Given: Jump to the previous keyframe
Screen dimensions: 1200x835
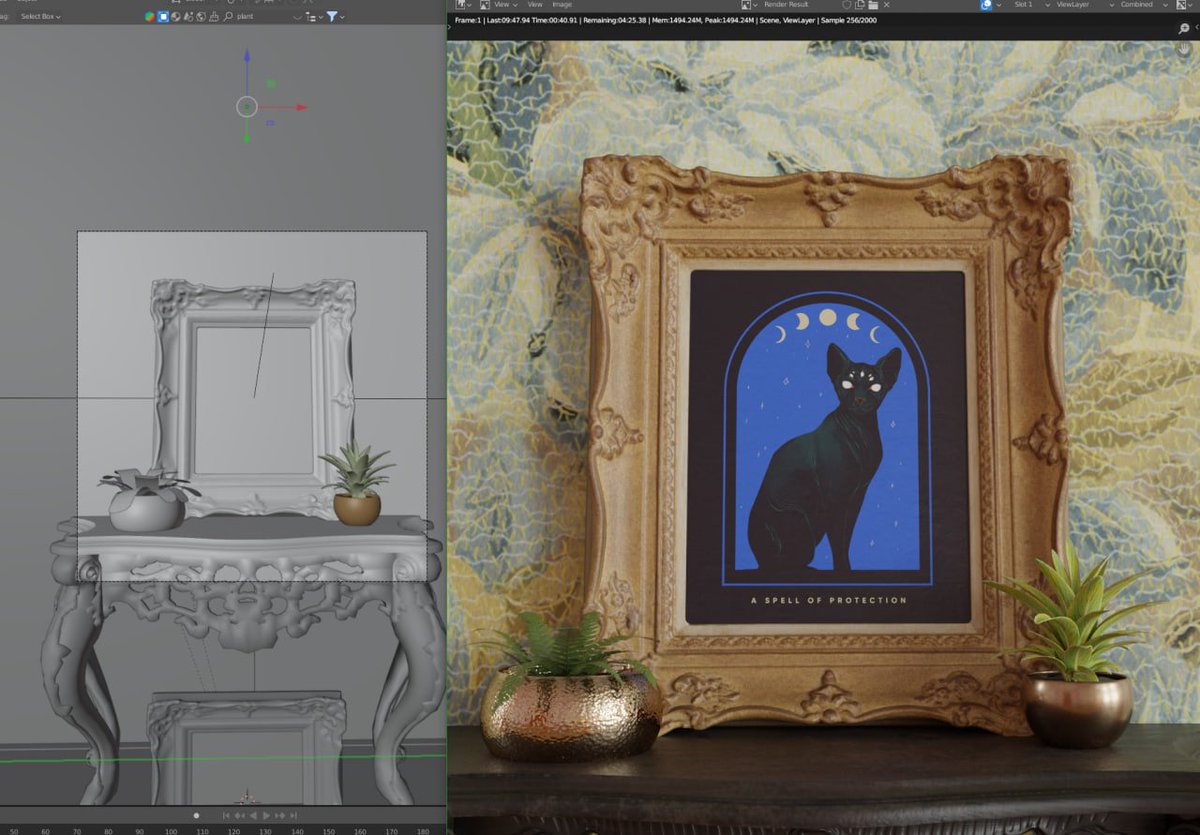Looking at the screenshot, I should click(239, 816).
